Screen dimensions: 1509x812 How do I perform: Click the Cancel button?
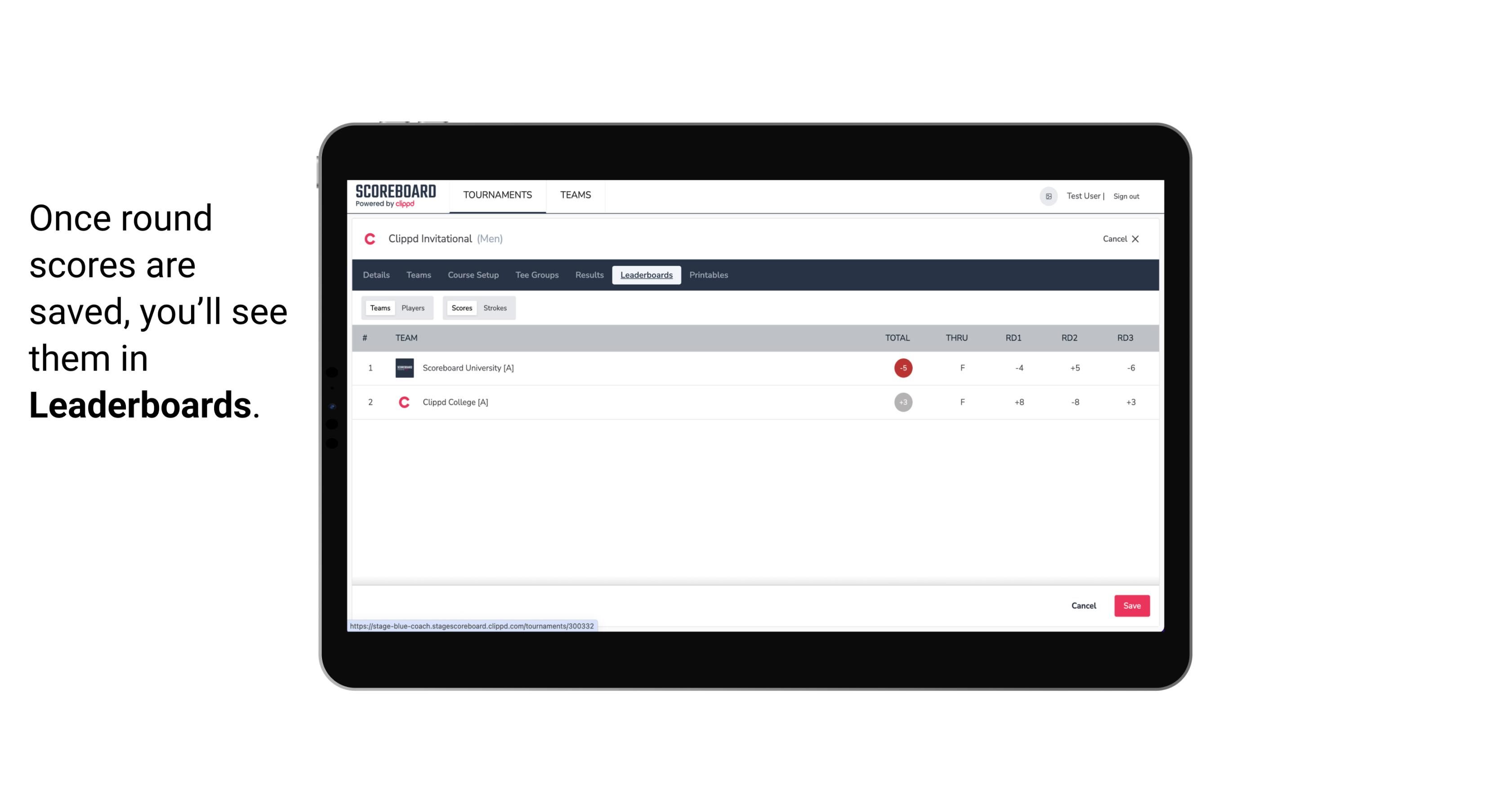pos(1083,605)
